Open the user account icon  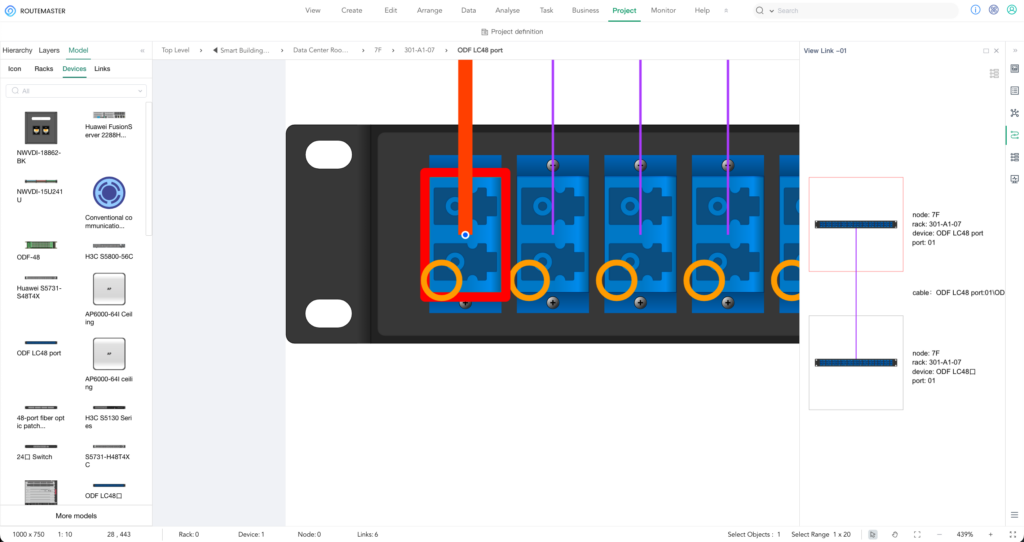(x=1010, y=10)
